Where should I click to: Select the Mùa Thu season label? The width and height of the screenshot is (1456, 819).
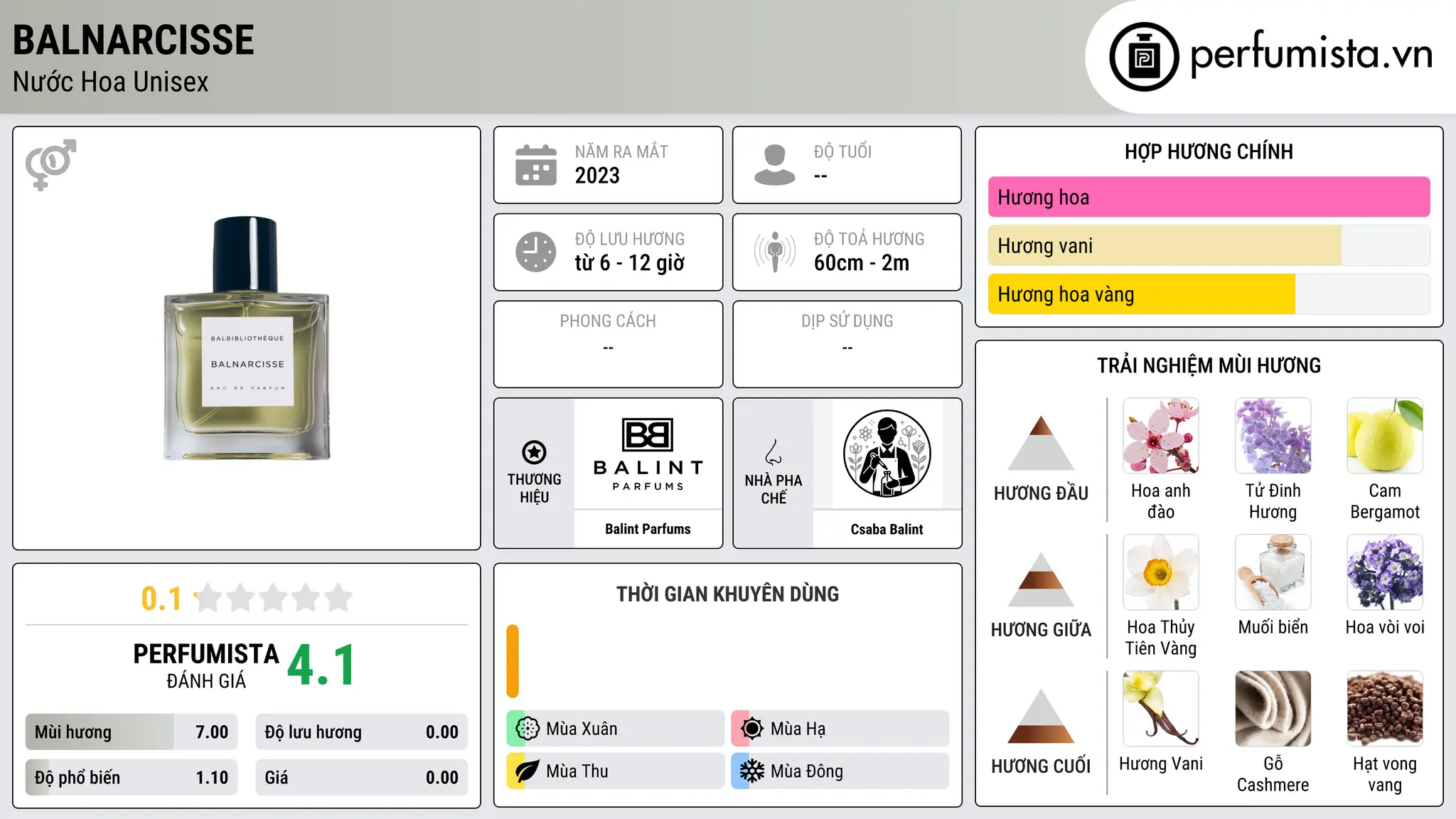point(577,771)
